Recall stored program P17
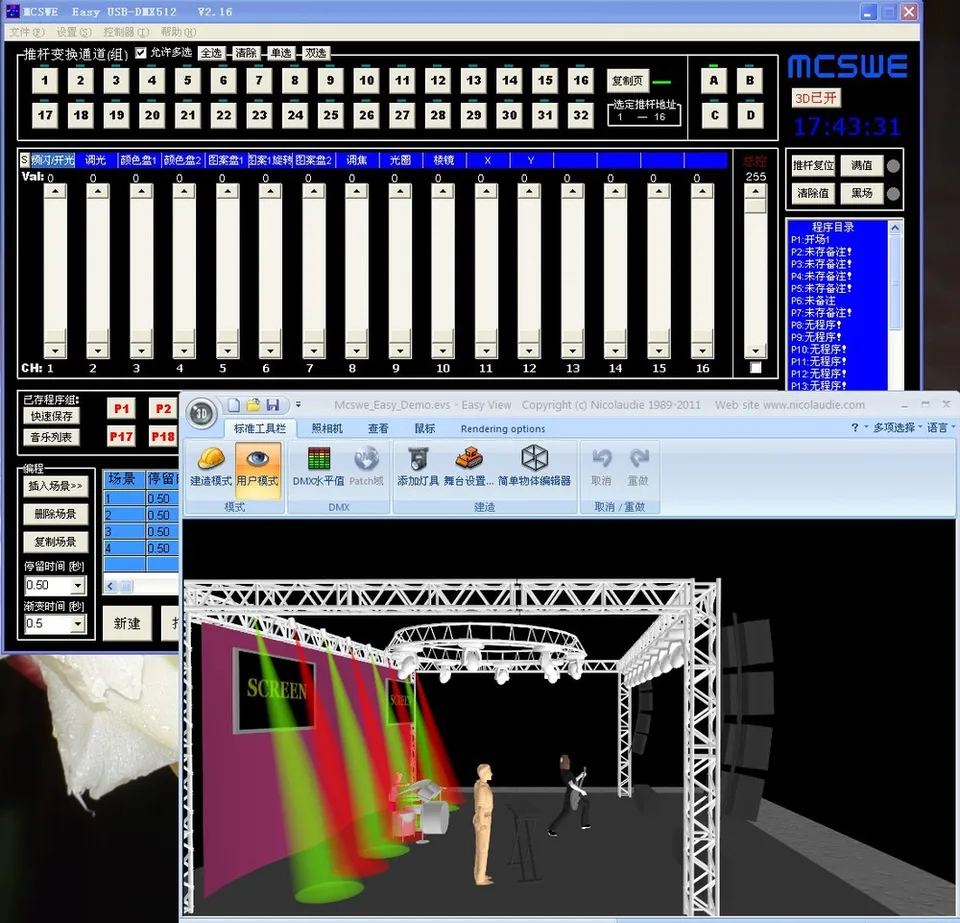Image resolution: width=960 pixels, height=923 pixels. coord(121,436)
